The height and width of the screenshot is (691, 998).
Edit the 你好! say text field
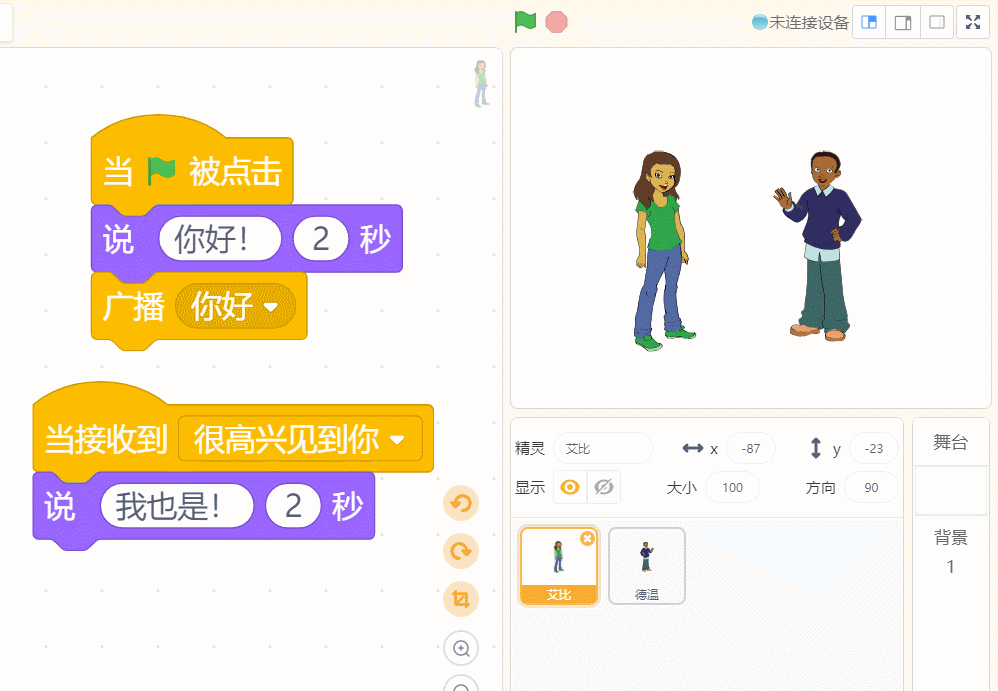point(220,239)
